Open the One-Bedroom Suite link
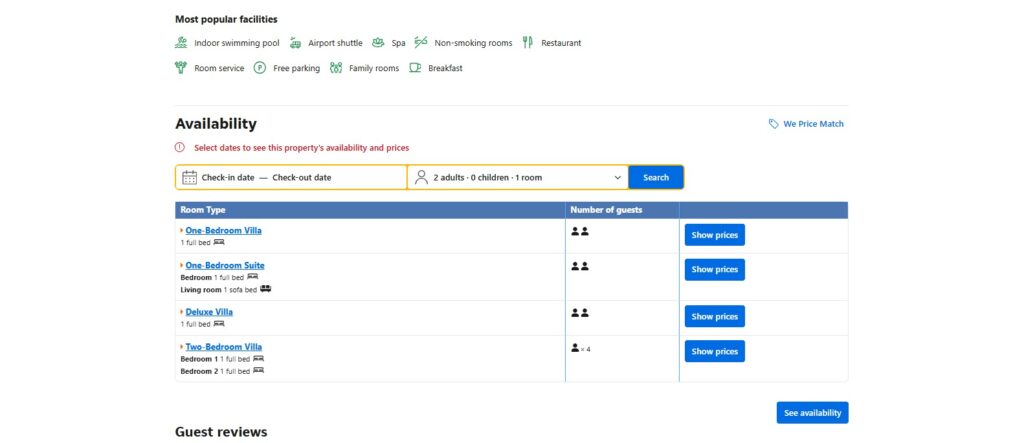Screen dimensions: 1024x443 pos(225,265)
